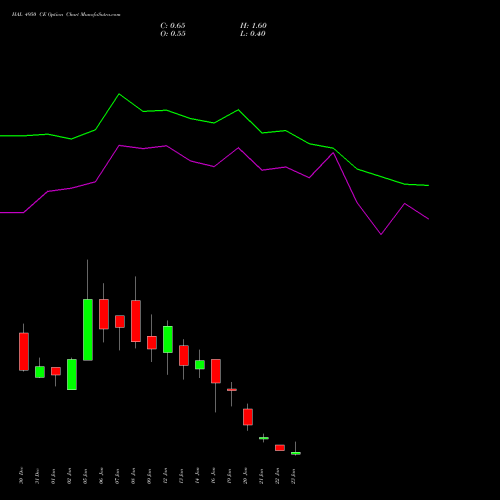Select the 06 Jan date label
Viewport: 500px width, 500px height.
coord(101,476)
